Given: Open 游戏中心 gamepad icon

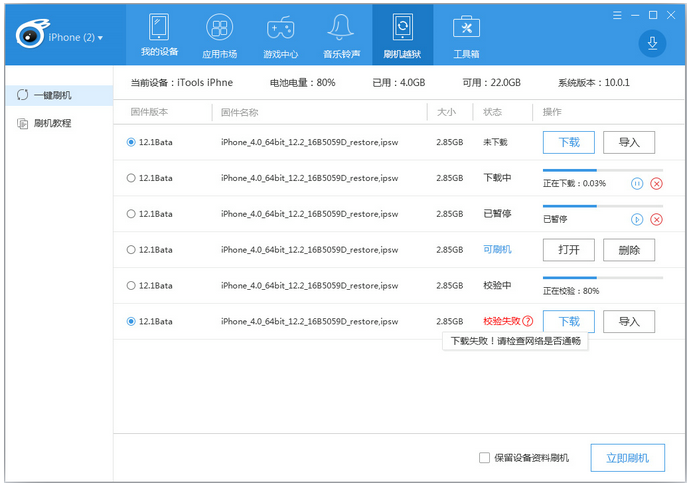Looking at the screenshot, I should 279,27.
